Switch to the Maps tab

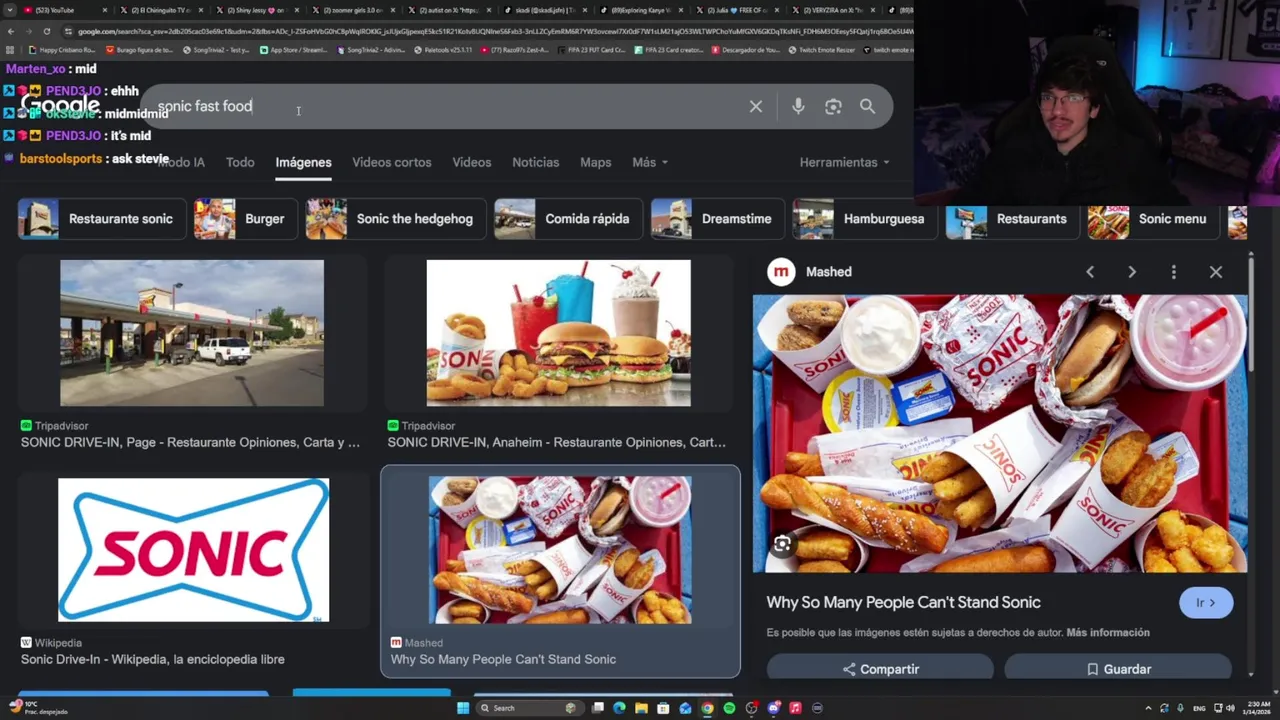pyautogui.click(x=596, y=162)
